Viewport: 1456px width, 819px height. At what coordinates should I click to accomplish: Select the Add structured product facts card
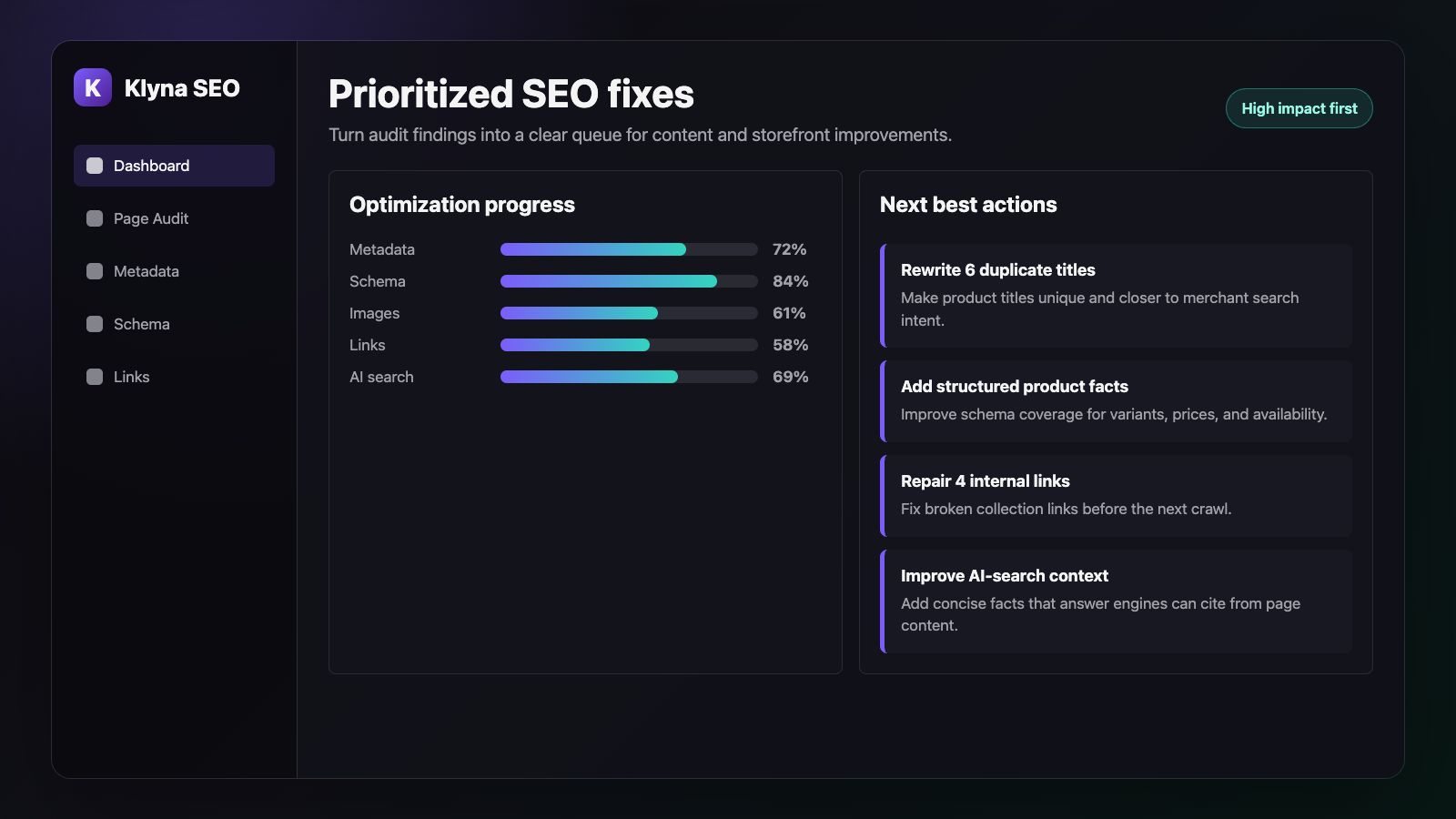[1116, 401]
